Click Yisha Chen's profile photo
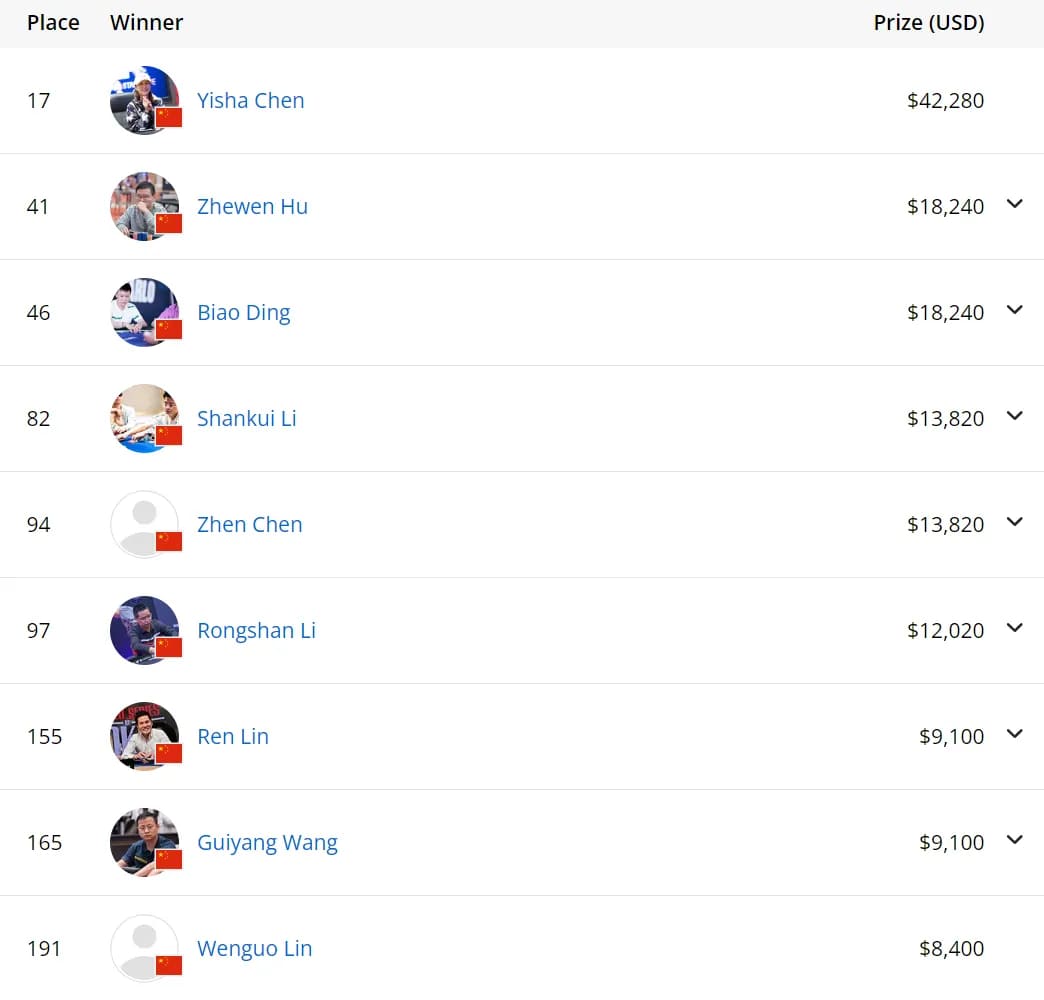This screenshot has width=1044, height=1000. click(x=144, y=100)
